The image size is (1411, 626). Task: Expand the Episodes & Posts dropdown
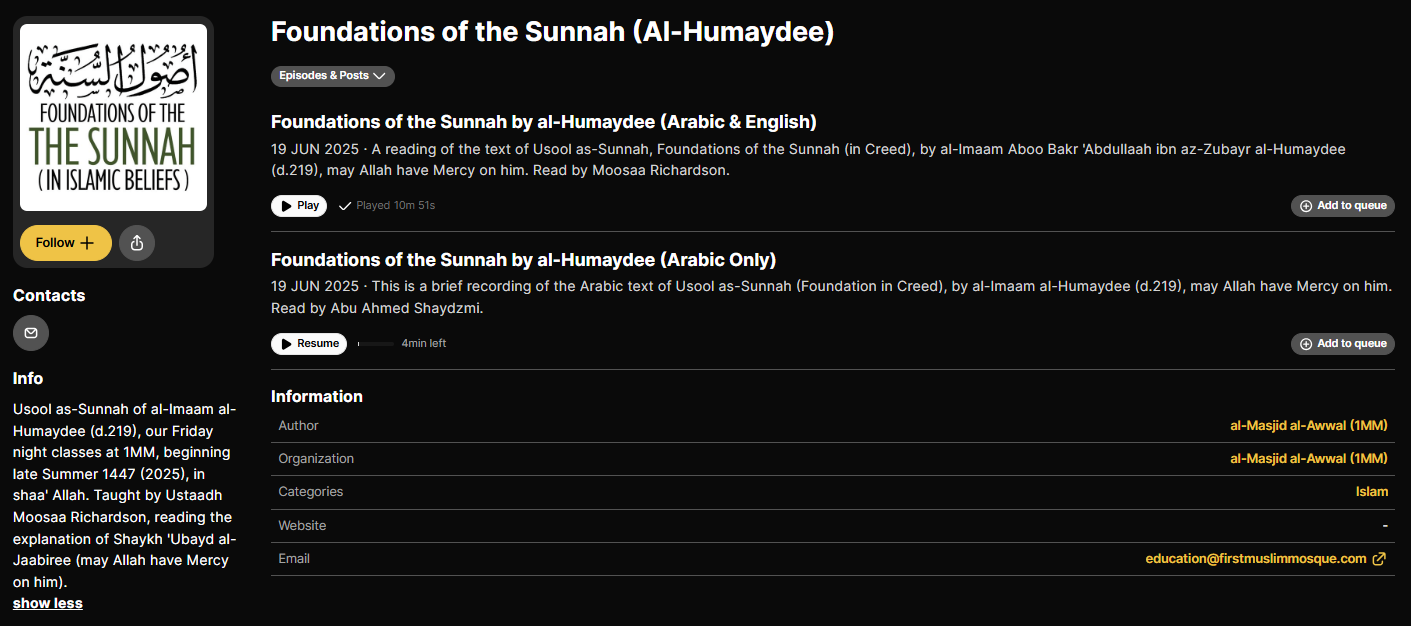332,76
